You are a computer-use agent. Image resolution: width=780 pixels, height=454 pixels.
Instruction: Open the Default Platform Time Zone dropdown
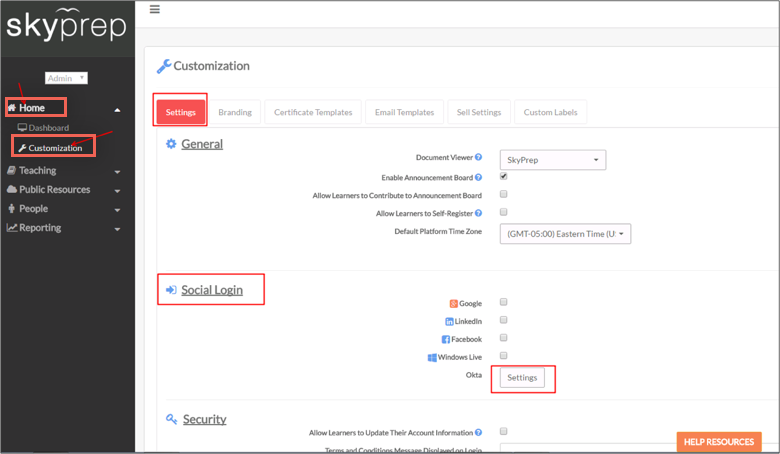[565, 234]
